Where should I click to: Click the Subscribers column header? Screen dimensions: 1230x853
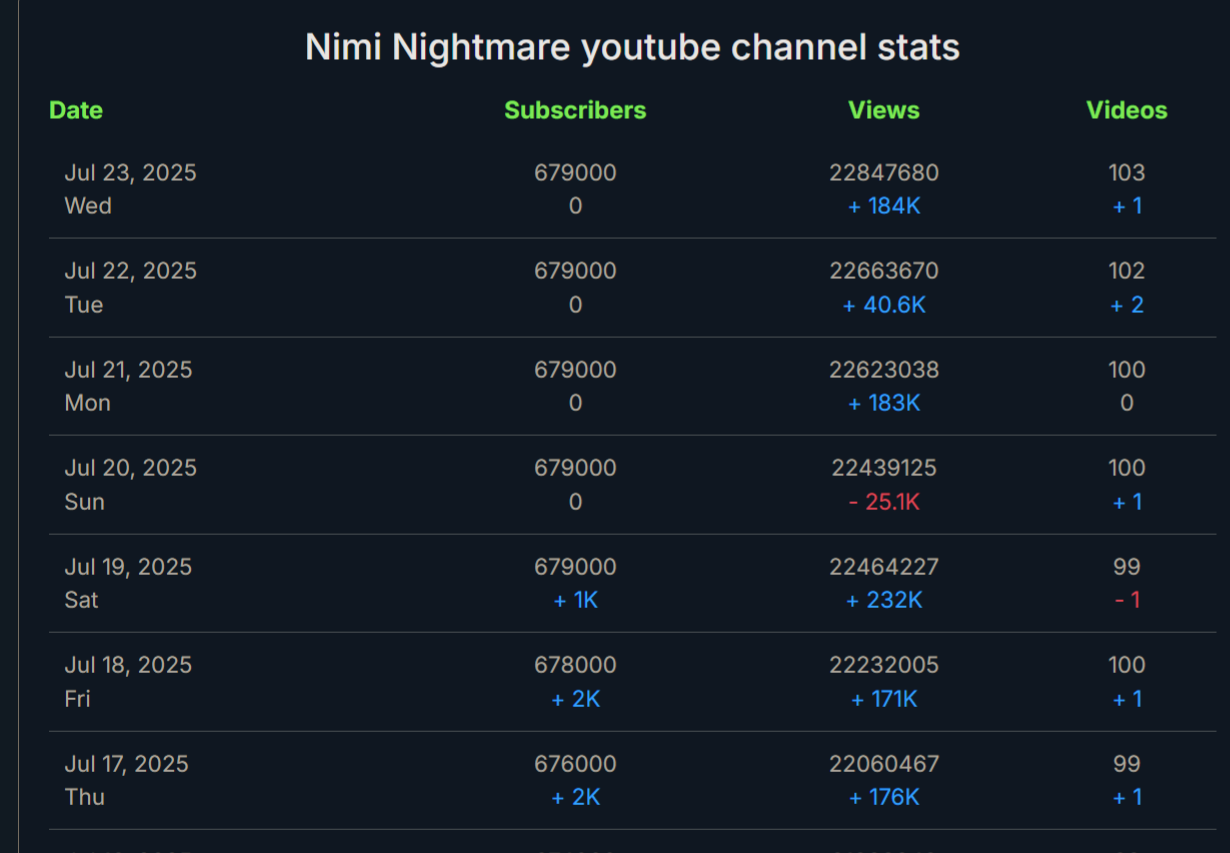575,110
